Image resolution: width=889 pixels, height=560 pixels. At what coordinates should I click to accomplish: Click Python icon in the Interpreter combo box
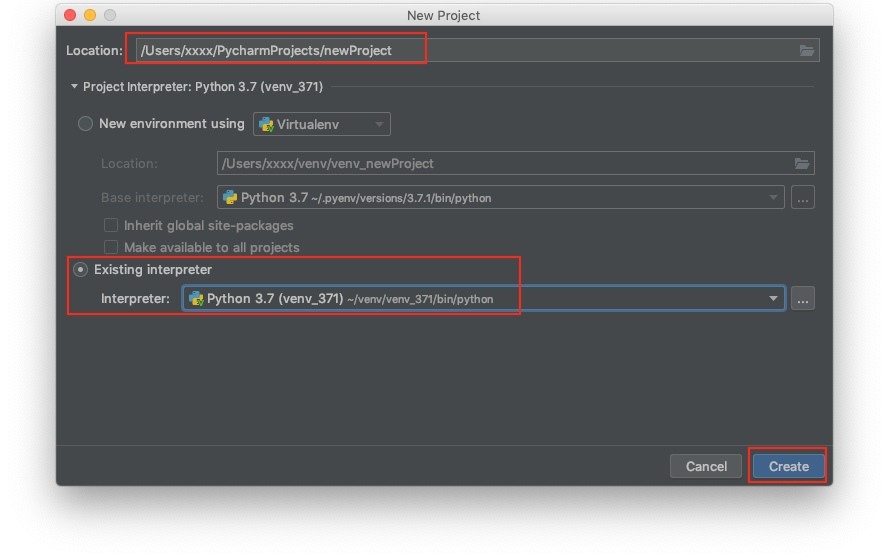[x=196, y=299]
